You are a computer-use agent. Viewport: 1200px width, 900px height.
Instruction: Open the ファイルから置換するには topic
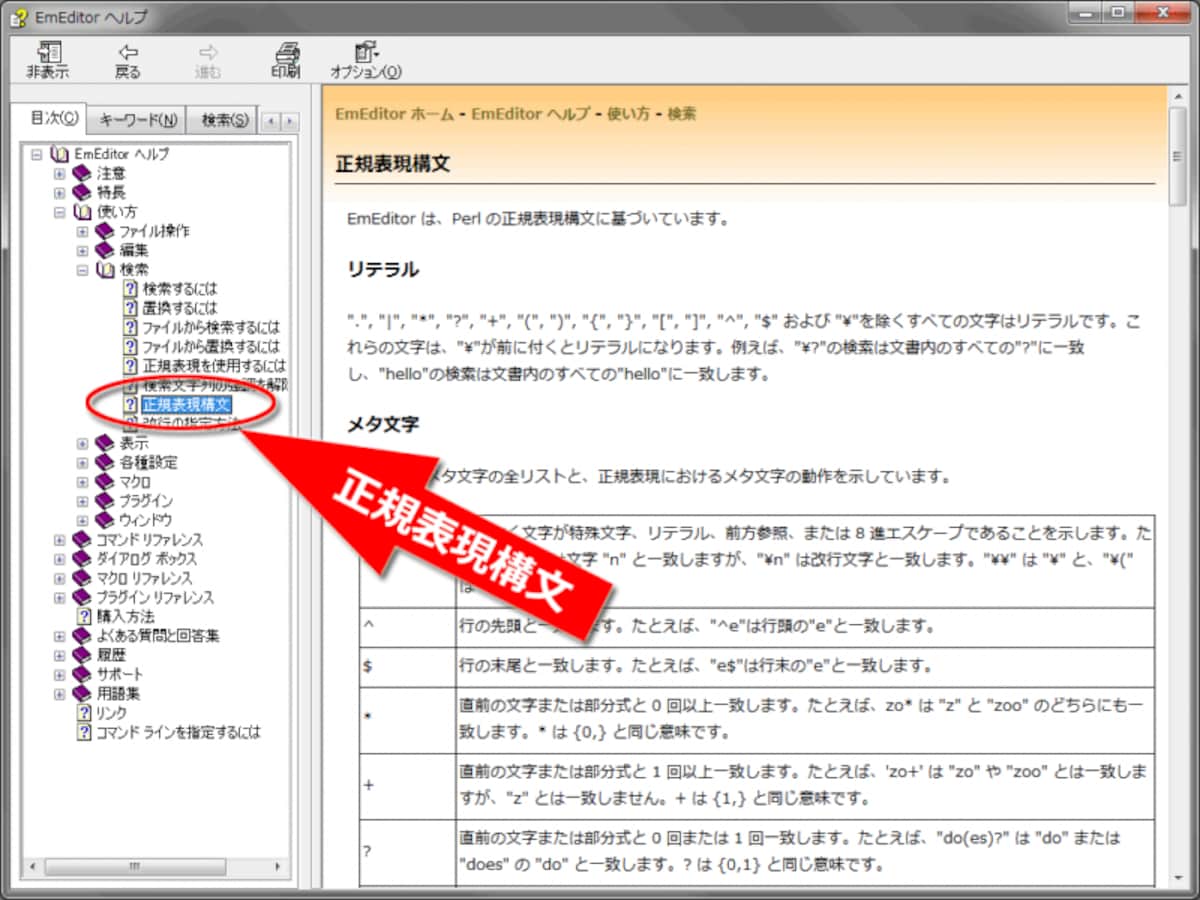[211, 347]
